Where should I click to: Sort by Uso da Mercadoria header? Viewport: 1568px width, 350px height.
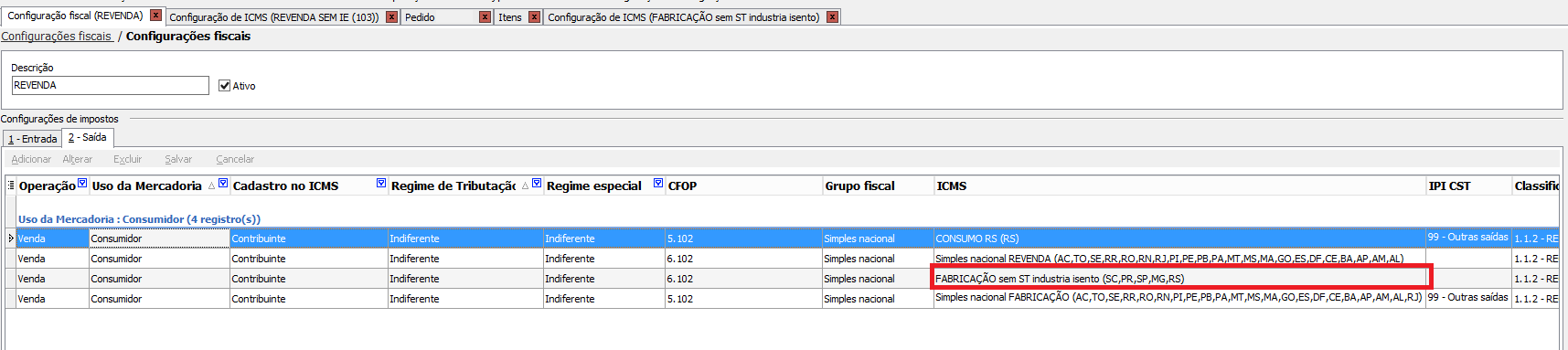(x=147, y=186)
